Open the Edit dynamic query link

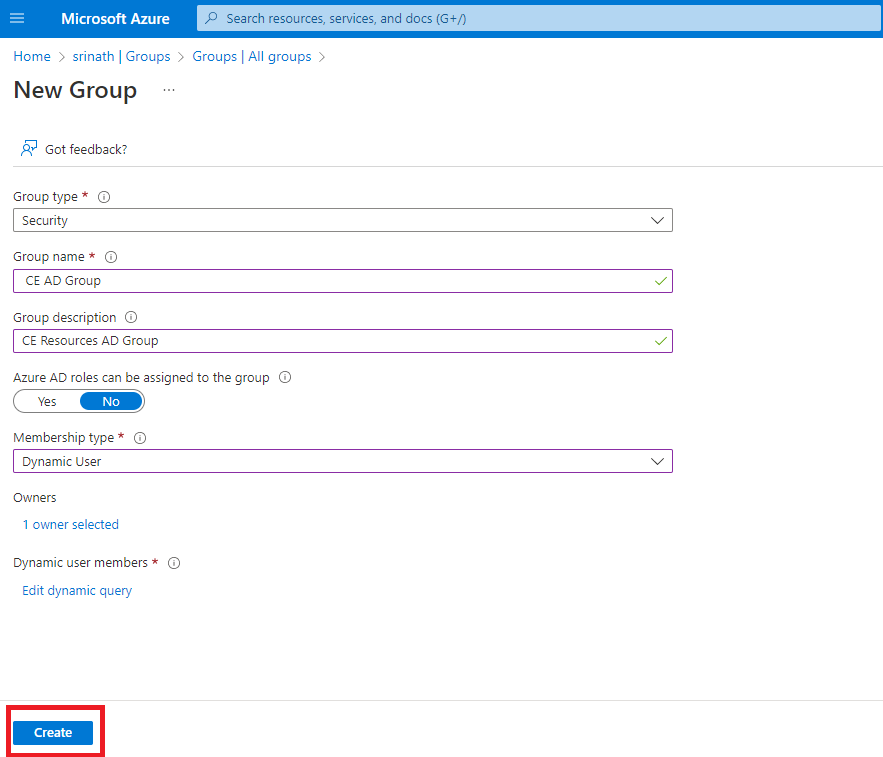click(x=77, y=590)
